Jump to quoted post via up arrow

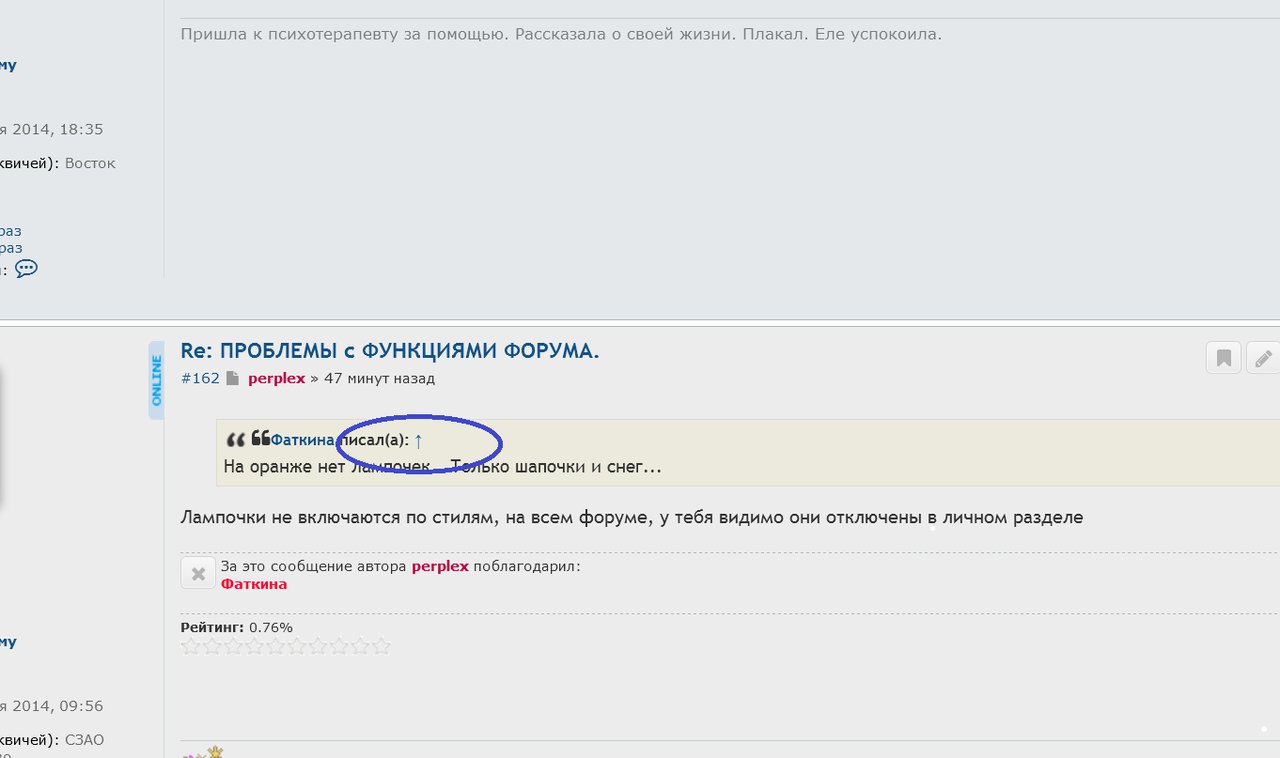click(x=419, y=440)
